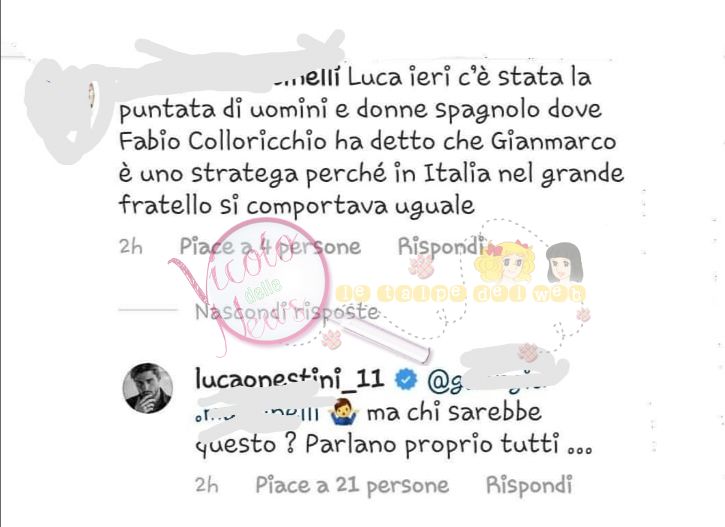Click the shrugging man emoji
This screenshot has height=527, width=725.
[343, 412]
